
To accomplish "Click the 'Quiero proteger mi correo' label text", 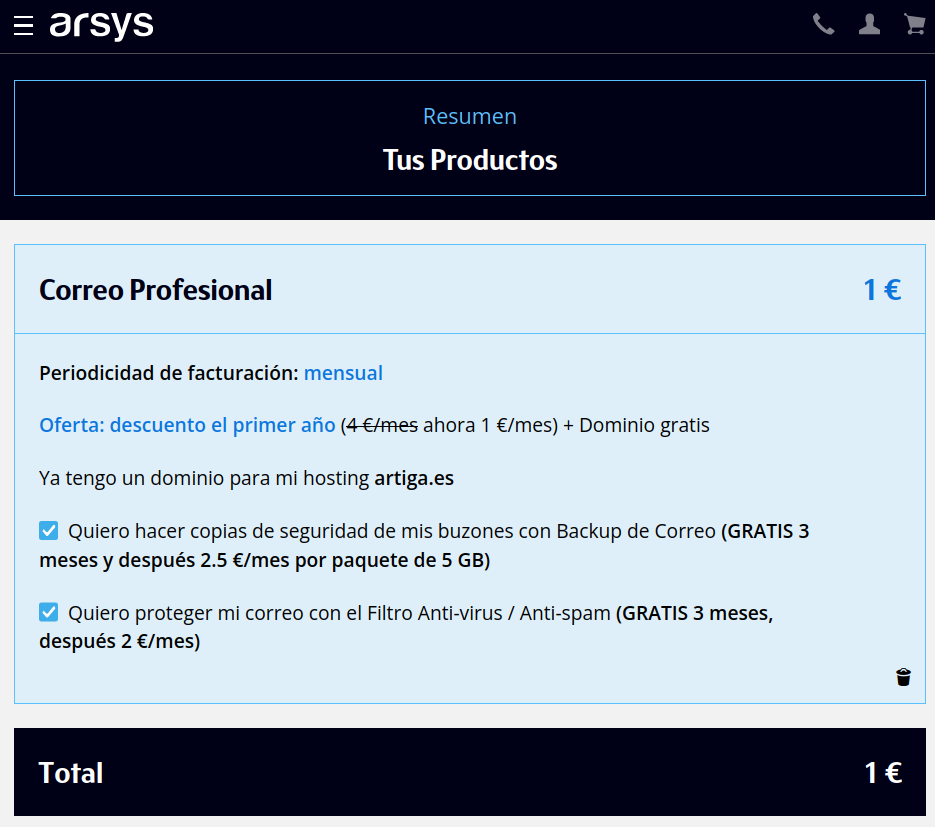I will pos(339,613).
